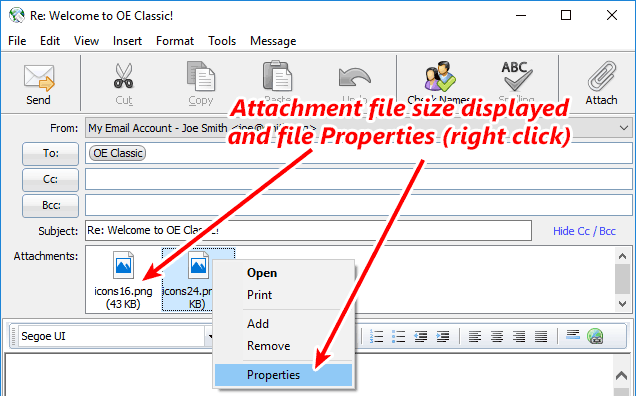Close the compose window
The width and height of the screenshot is (636, 396).
(612, 15)
